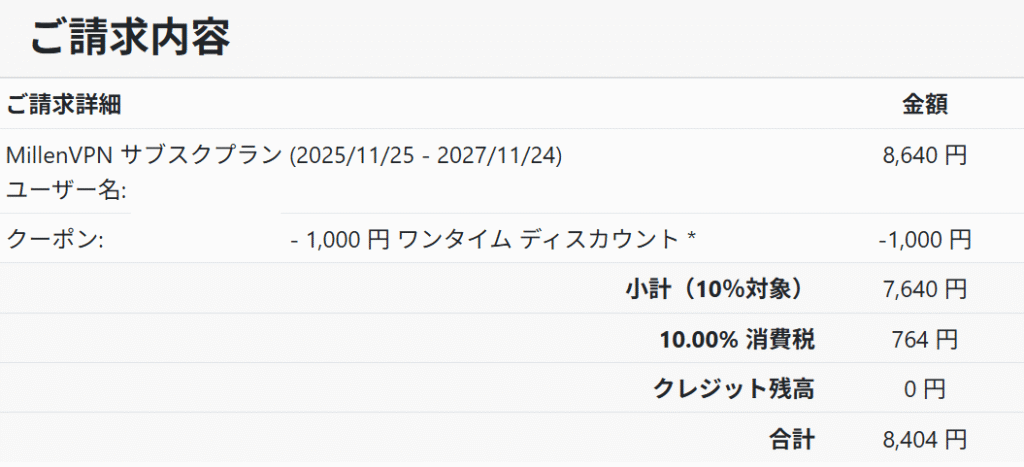Click the ワンタイム ディスカウント coupon description
The image size is (1024, 467).
click(538, 240)
